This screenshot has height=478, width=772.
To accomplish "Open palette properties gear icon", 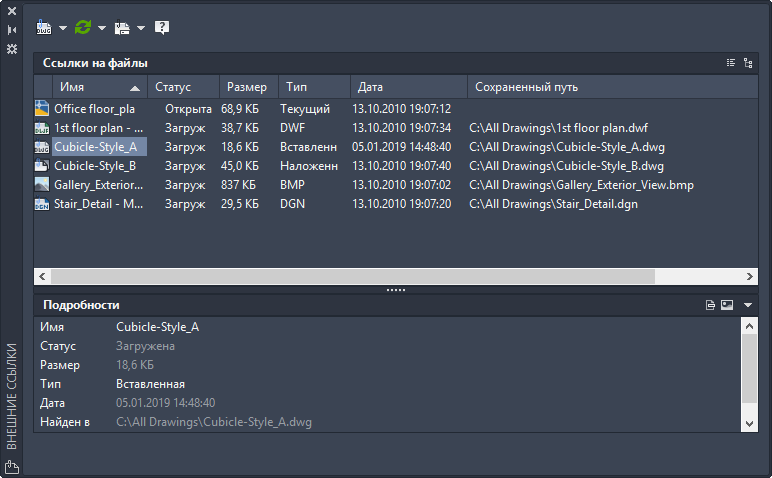I will point(12,48).
